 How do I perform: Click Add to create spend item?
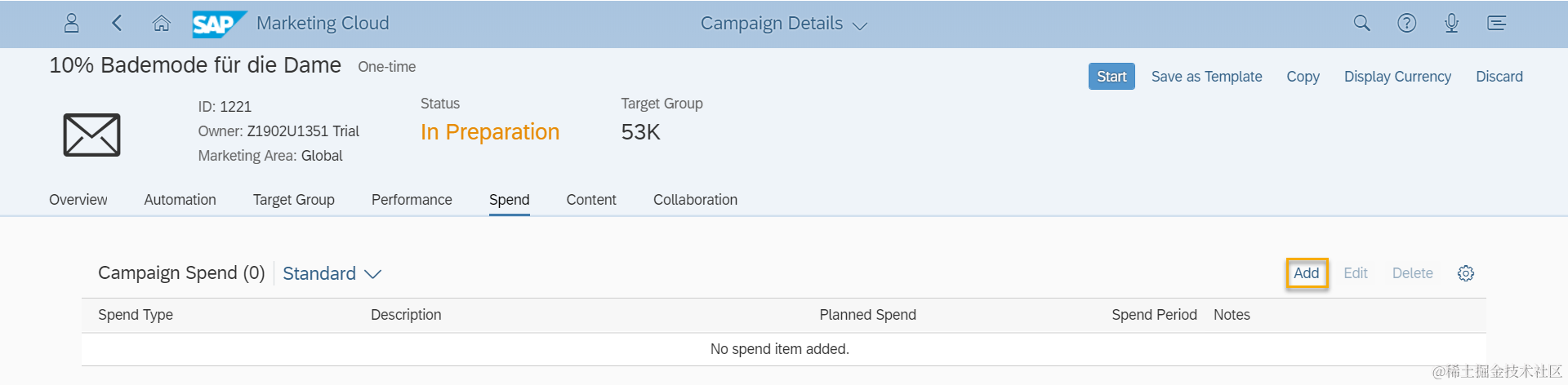coord(1306,273)
